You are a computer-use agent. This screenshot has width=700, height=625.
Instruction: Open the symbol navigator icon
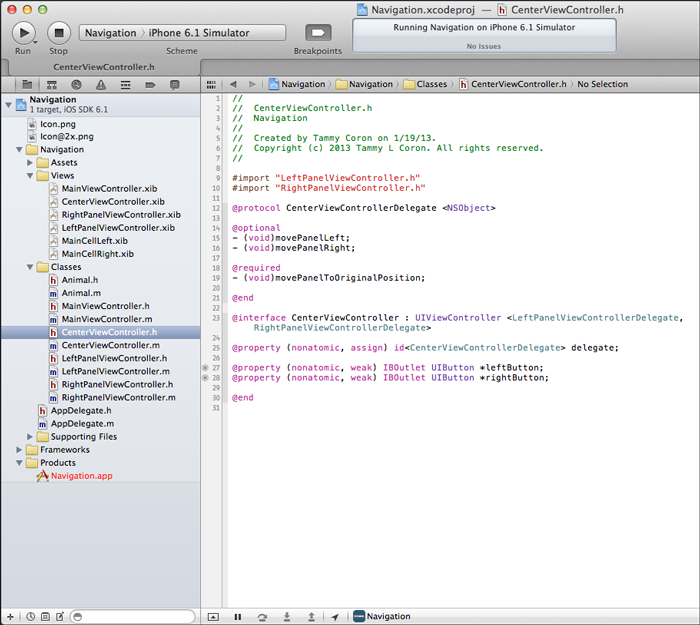(x=50, y=84)
